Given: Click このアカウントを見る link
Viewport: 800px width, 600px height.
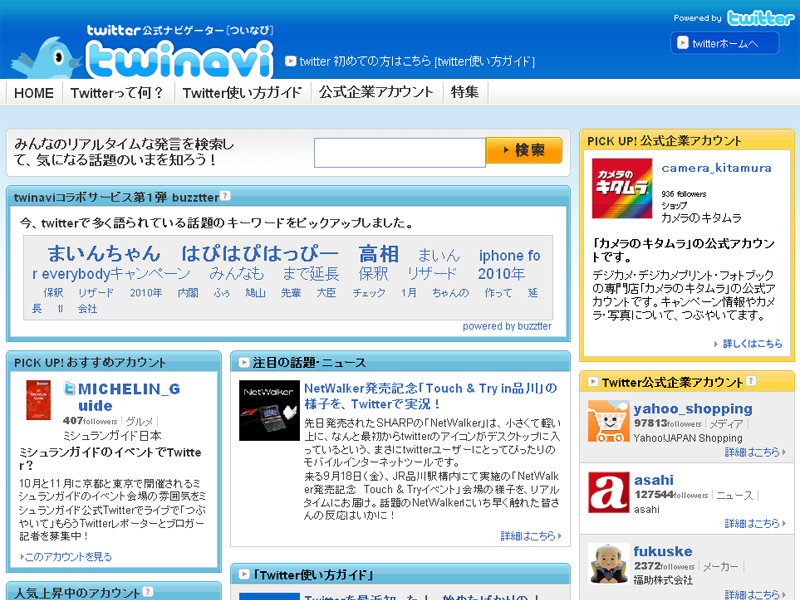Looking at the screenshot, I should point(68,556).
